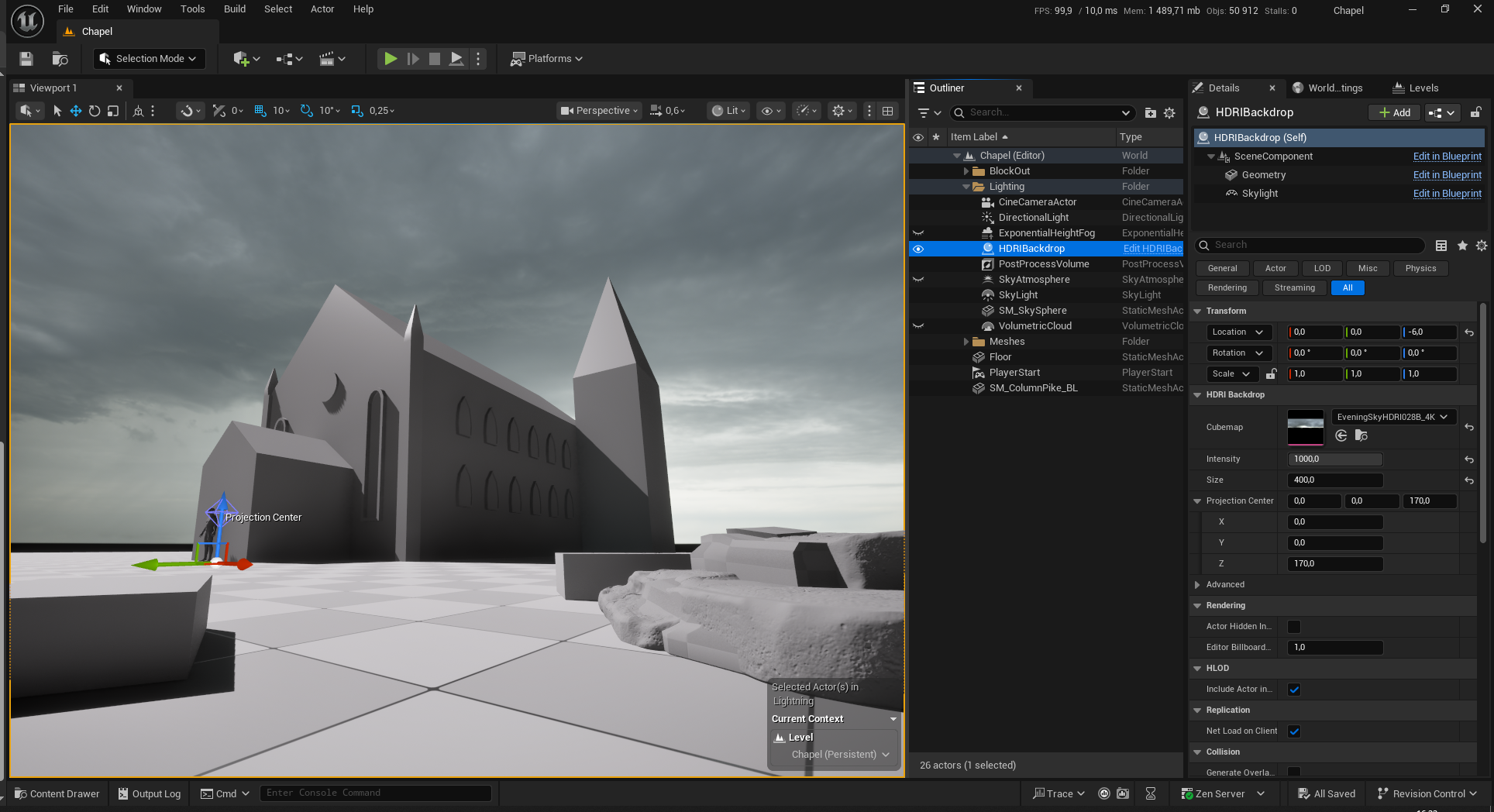
Task: Click the browse-to-asset icon under Cubemap
Action: 1361,436
